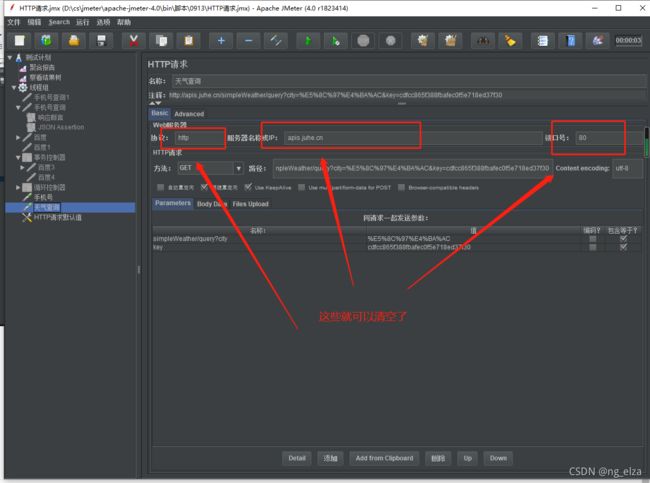Expand the 百度3 tree node
Viewport: 650px width, 483px height.
pyautogui.click(x=22, y=167)
